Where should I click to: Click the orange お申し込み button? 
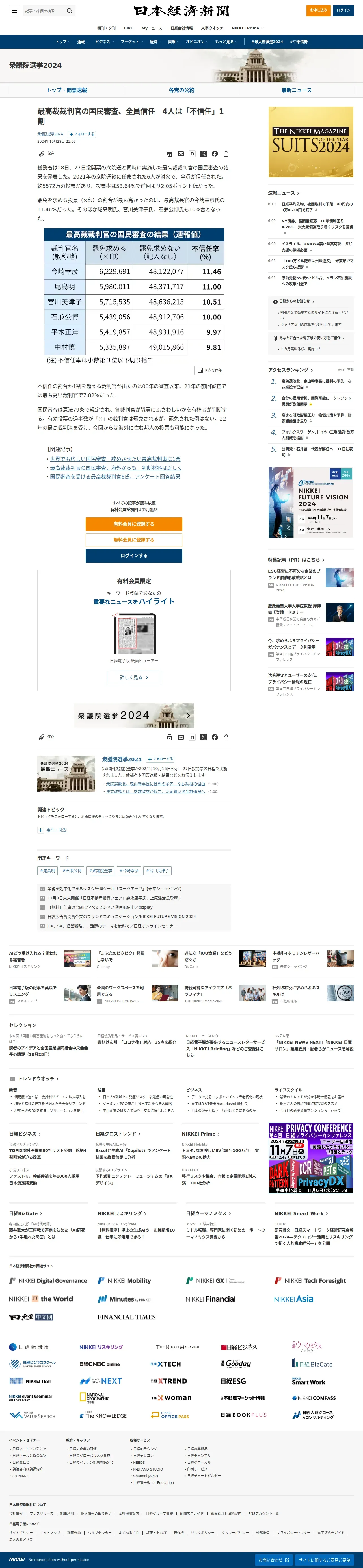[x=319, y=10]
